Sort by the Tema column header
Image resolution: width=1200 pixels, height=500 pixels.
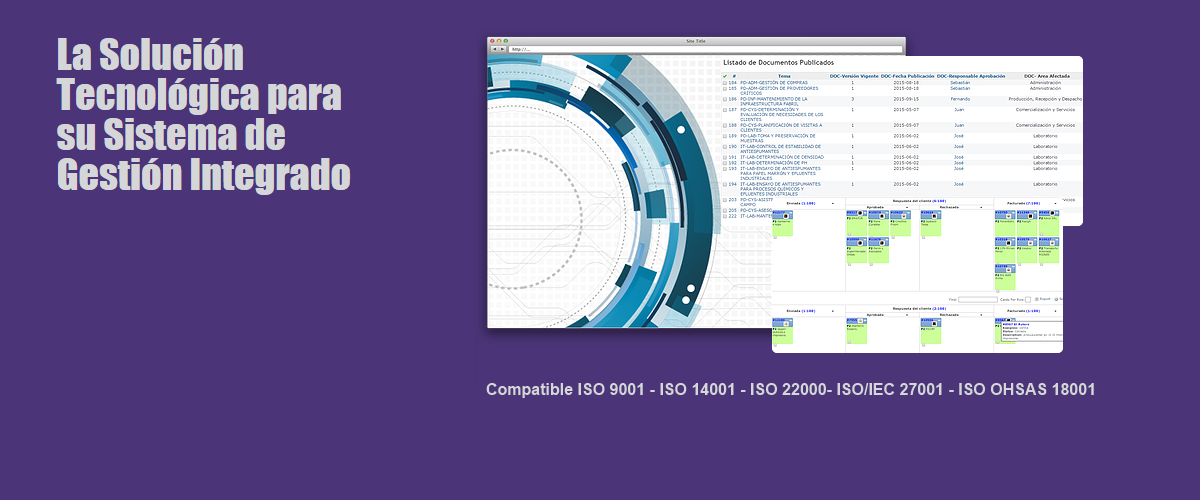[784, 76]
